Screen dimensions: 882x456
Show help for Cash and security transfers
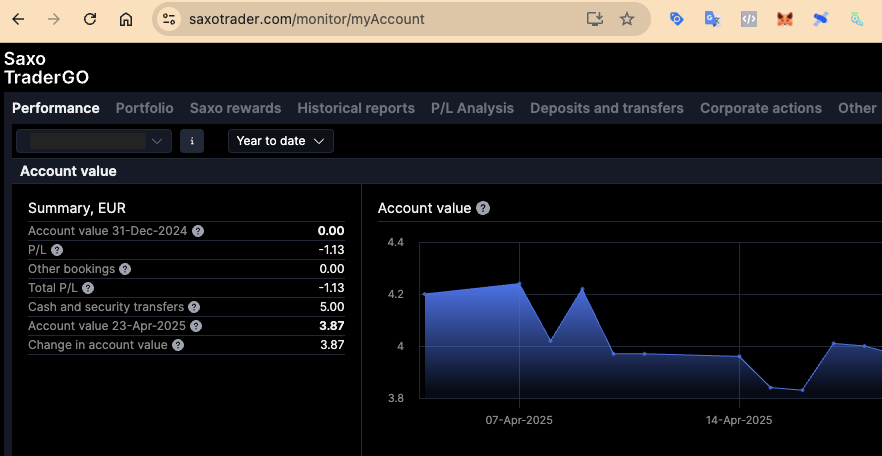click(x=193, y=307)
